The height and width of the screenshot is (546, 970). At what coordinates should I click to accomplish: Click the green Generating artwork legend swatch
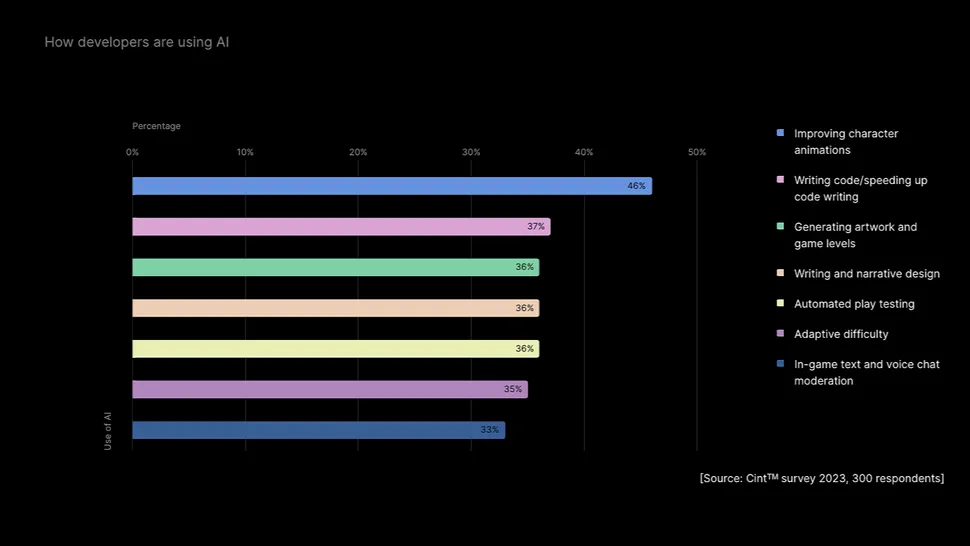(780, 226)
